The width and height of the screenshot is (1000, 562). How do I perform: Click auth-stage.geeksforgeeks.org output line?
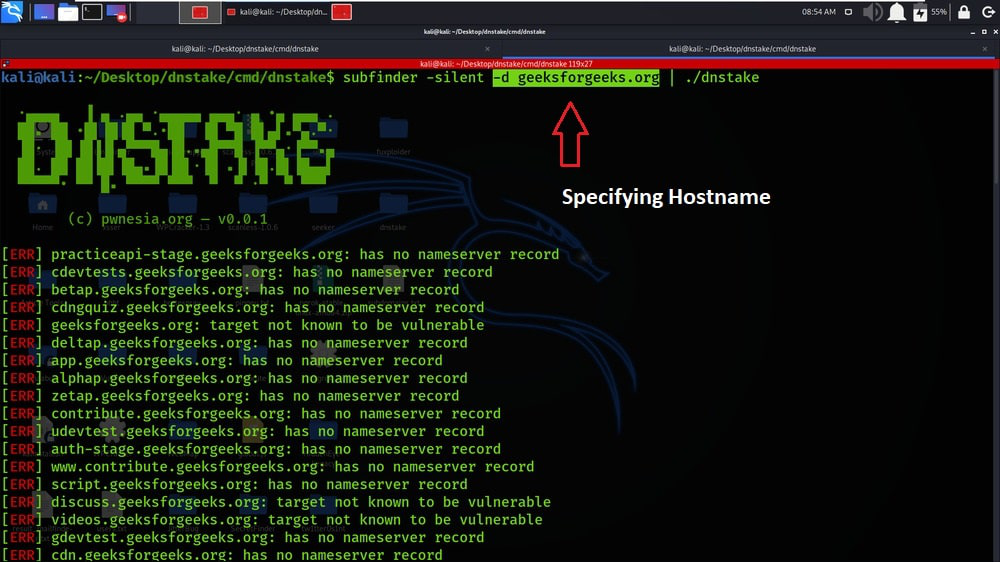(x=251, y=449)
